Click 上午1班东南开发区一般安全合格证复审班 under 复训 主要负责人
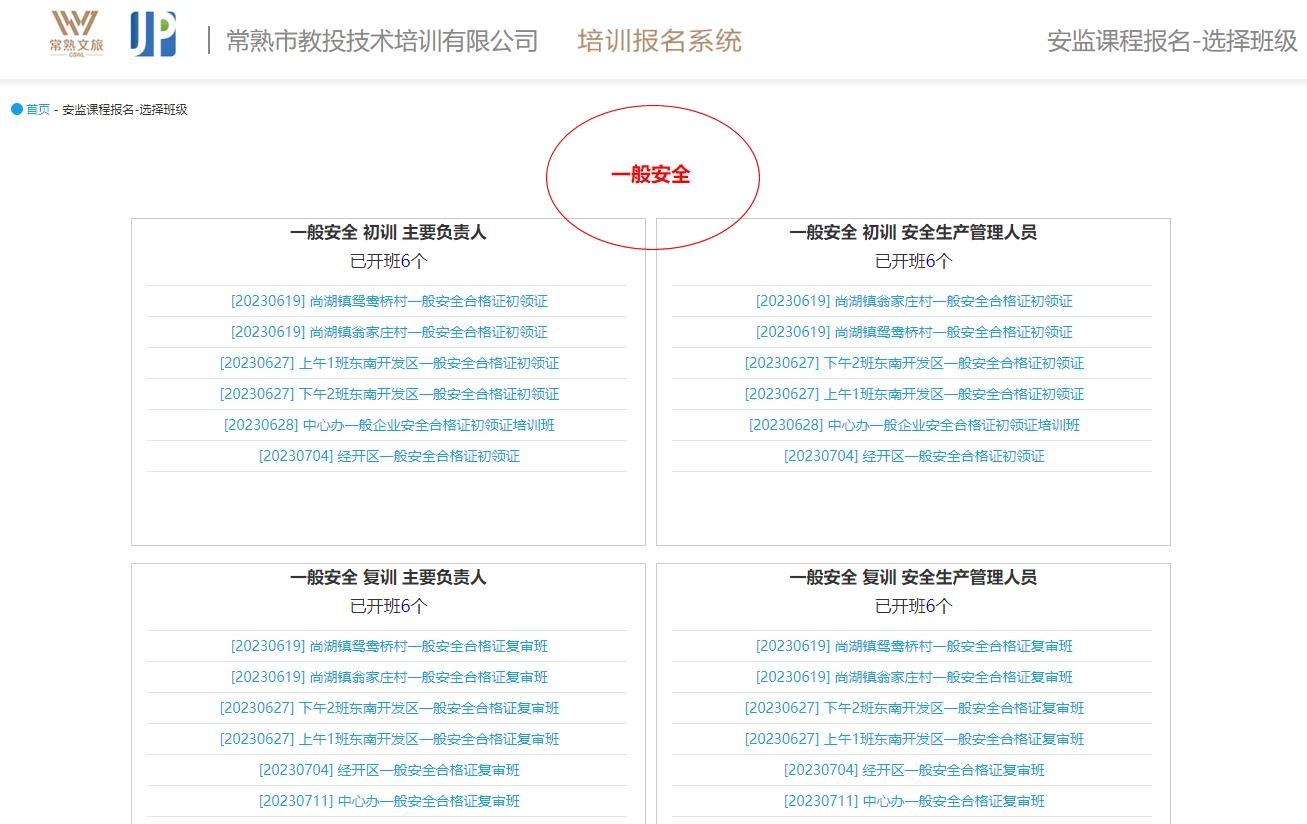1307x824 pixels. tap(390, 739)
